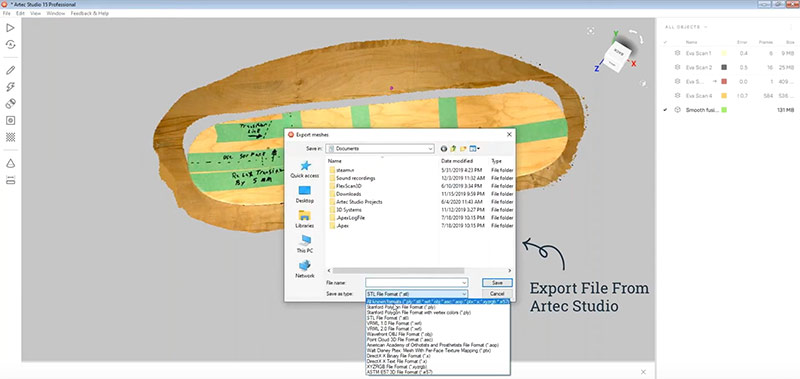This screenshot has width=800, height=379.
Task: Click green color swatch of Smooth fusion
Action: (724, 110)
